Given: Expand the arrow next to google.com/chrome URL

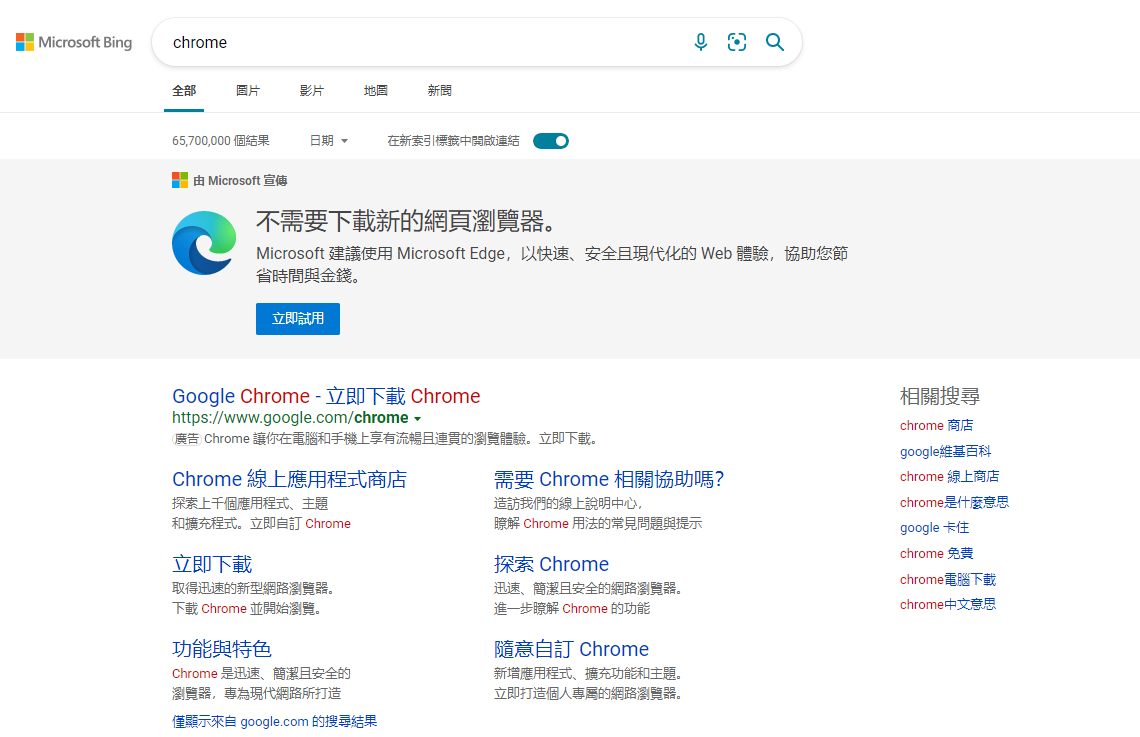Looking at the screenshot, I should (417, 419).
